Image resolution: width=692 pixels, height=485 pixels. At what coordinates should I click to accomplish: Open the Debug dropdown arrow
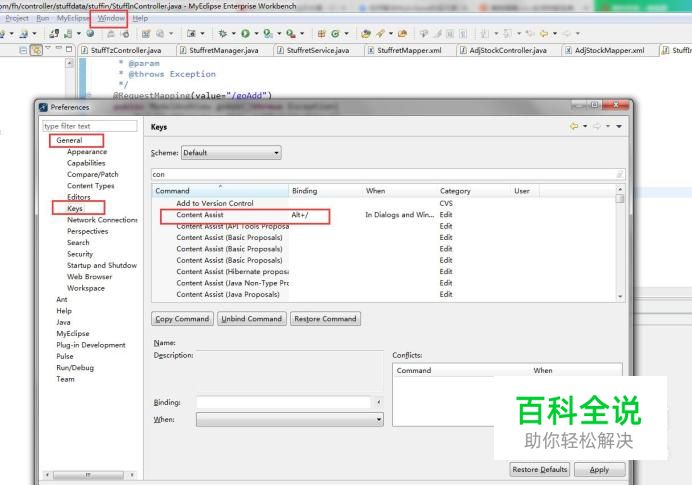pos(233,34)
